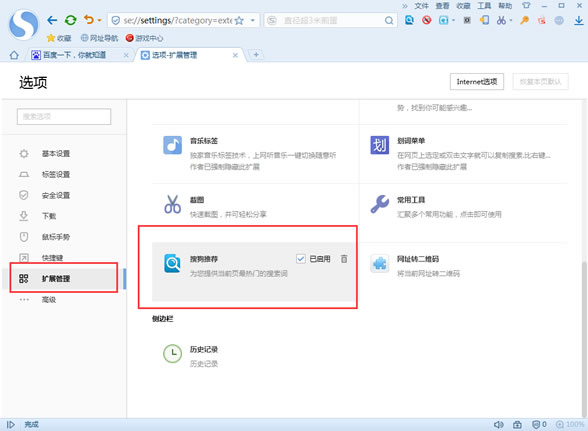The image size is (588, 431).
Task: Open the 查看 menu
Action: coord(442,6)
